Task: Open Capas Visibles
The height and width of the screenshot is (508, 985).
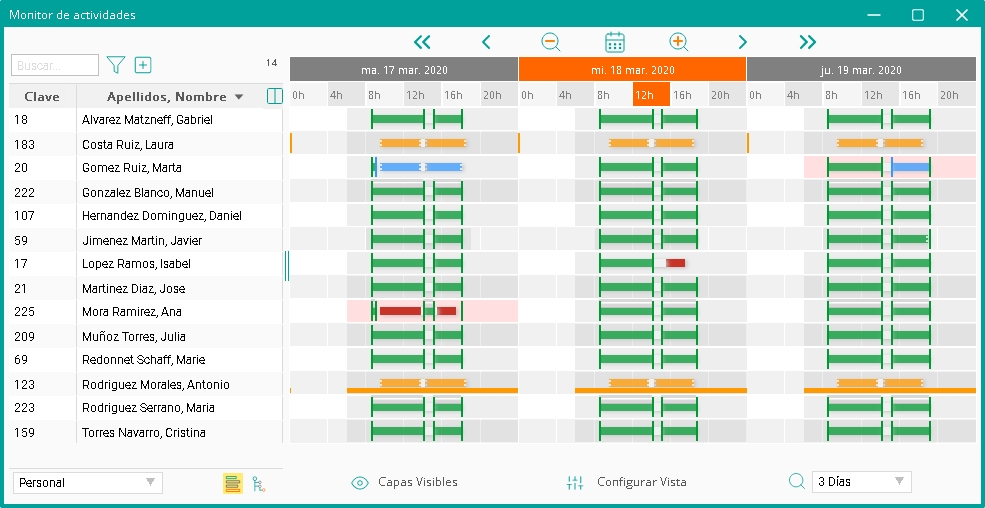Action: pyautogui.click(x=405, y=482)
